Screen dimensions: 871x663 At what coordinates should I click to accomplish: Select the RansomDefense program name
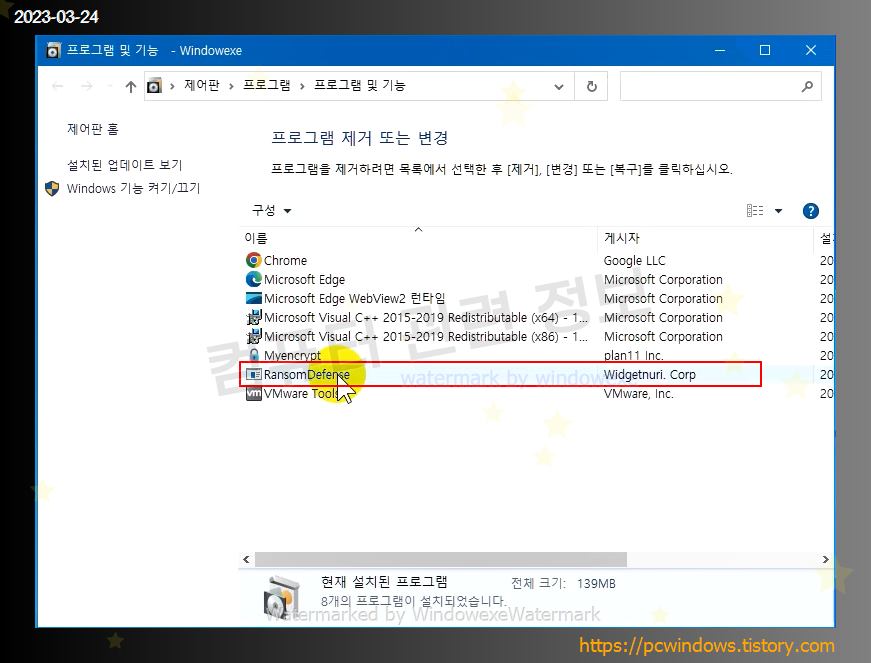307,375
